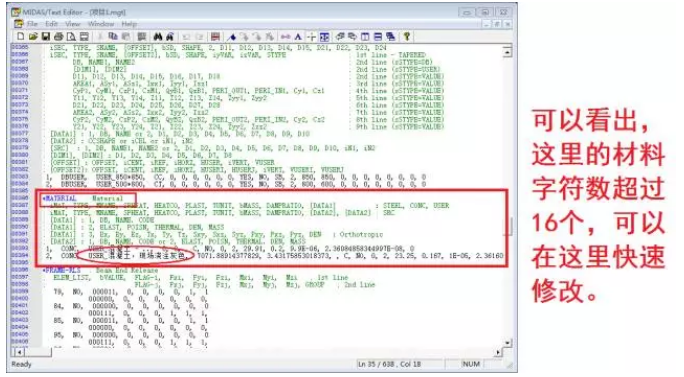This screenshot has width=684, height=377.
Task: Place the cursor on the *MATERIAL line
Action: [x=83, y=199]
